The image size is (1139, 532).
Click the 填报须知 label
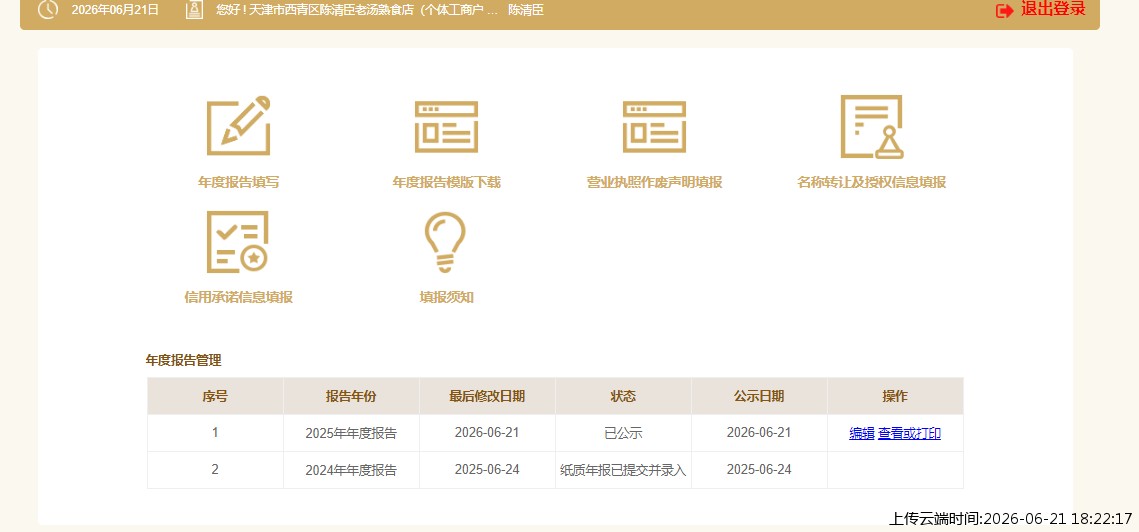pyautogui.click(x=446, y=297)
